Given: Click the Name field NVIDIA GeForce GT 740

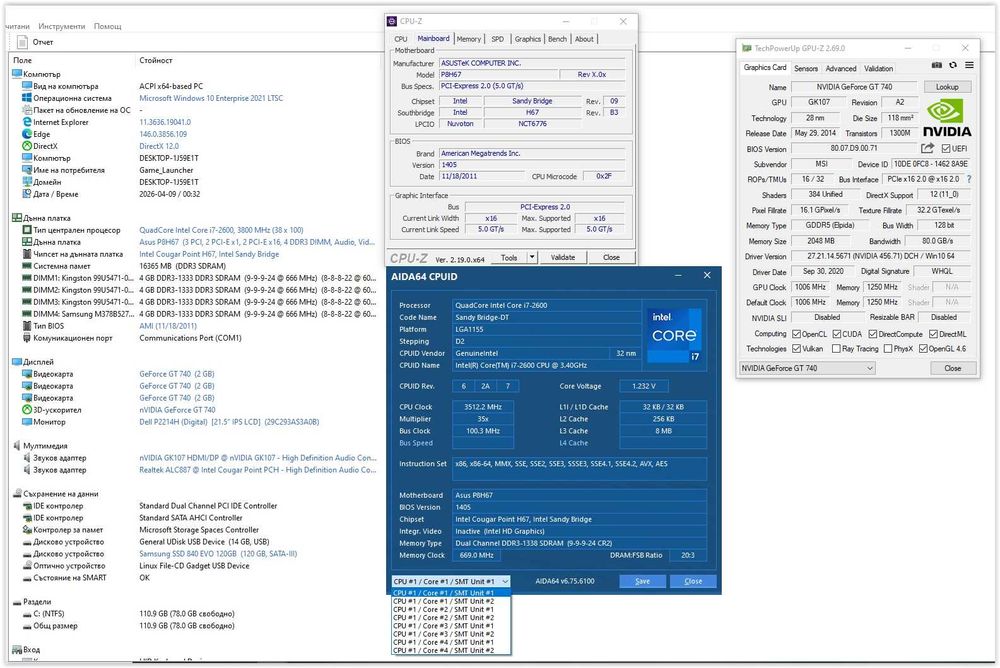Looking at the screenshot, I should click(x=854, y=87).
